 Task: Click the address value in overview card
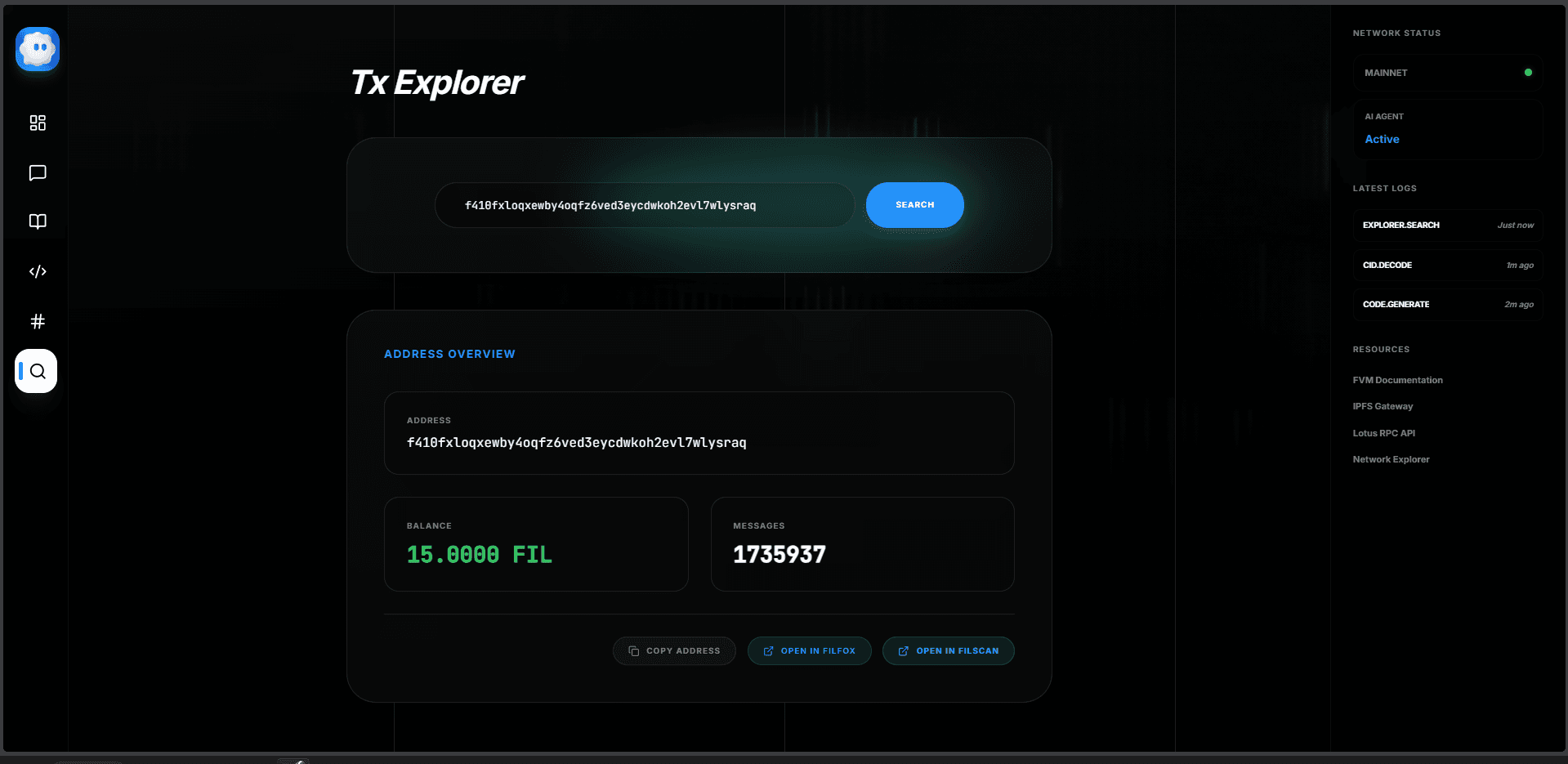[576, 443]
